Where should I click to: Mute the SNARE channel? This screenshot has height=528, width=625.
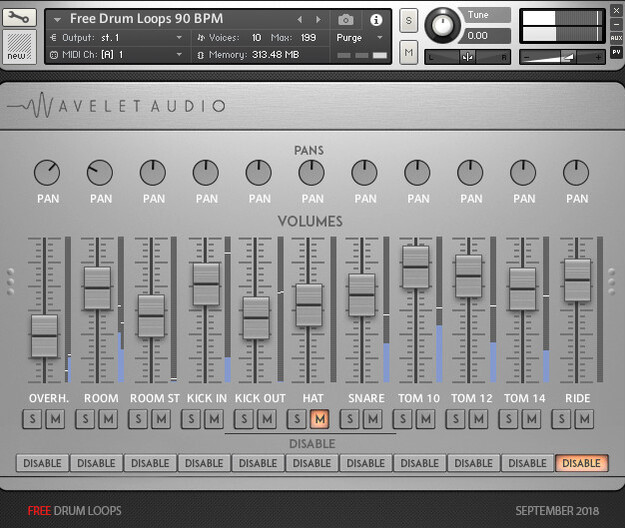[x=373, y=419]
